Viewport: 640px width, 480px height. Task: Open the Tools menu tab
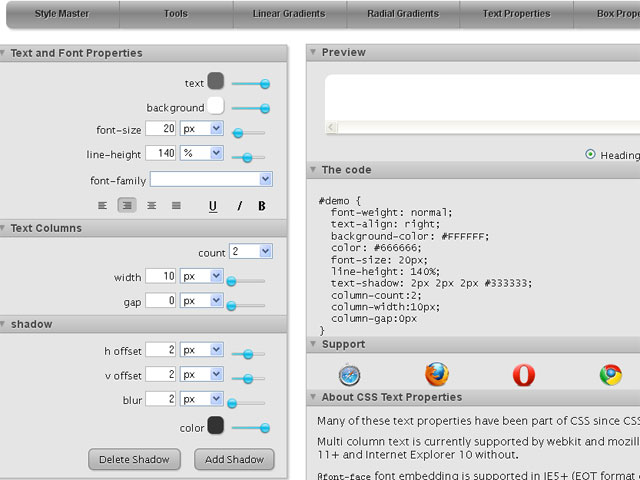pyautogui.click(x=176, y=14)
